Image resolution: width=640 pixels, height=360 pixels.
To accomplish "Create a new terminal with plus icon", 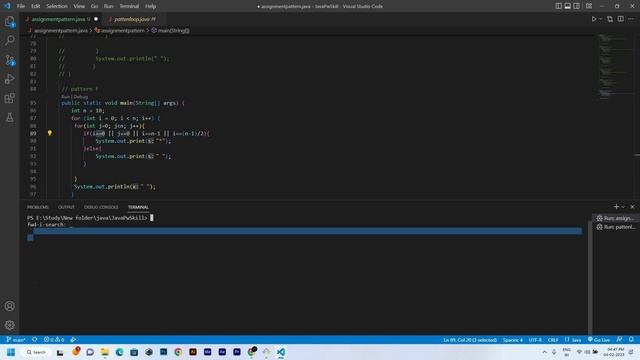I will (x=616, y=207).
